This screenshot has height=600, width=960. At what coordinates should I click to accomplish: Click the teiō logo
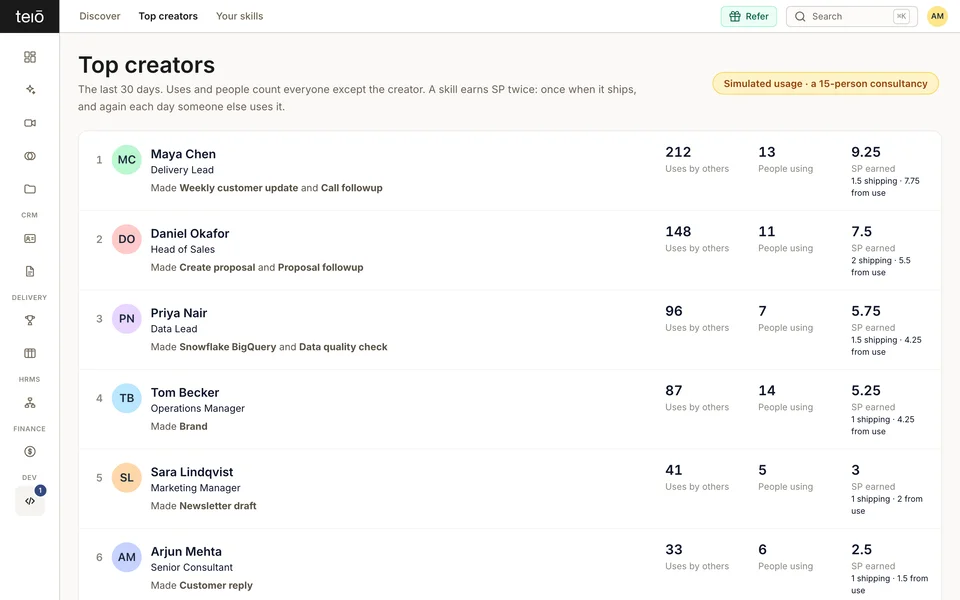click(x=29, y=17)
